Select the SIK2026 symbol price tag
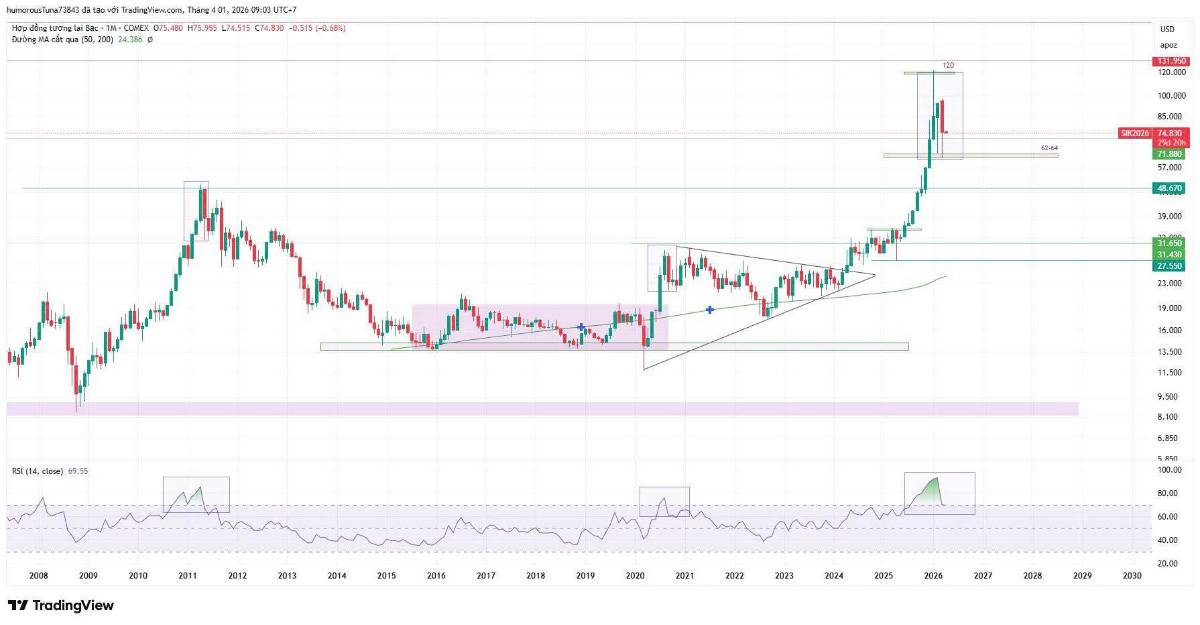Image resolution: width=1200 pixels, height=625 pixels. coord(1134,133)
